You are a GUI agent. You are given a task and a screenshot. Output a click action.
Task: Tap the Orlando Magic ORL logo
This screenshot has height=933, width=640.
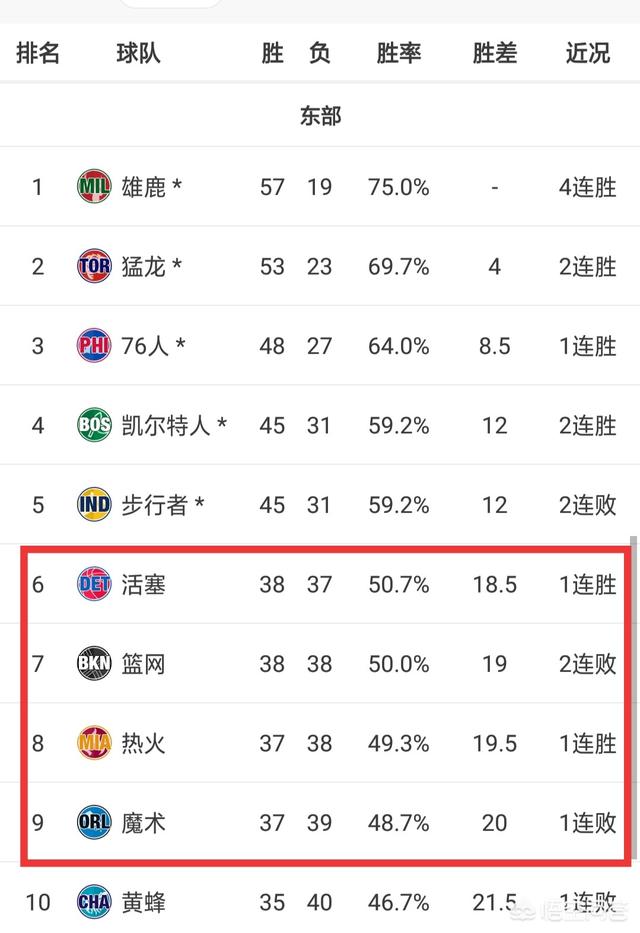click(x=94, y=822)
